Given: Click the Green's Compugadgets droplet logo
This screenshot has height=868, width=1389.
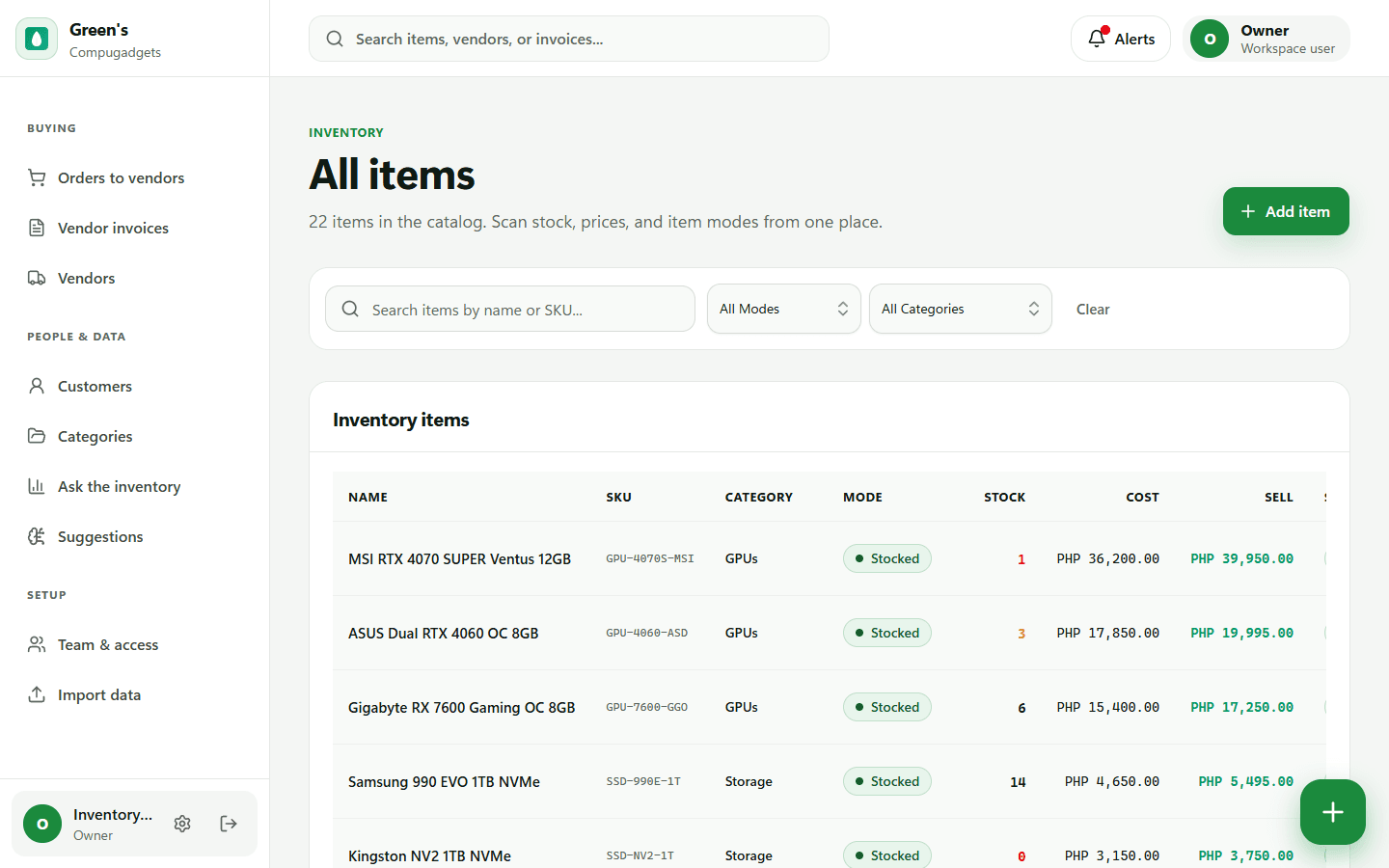Looking at the screenshot, I should [37, 39].
